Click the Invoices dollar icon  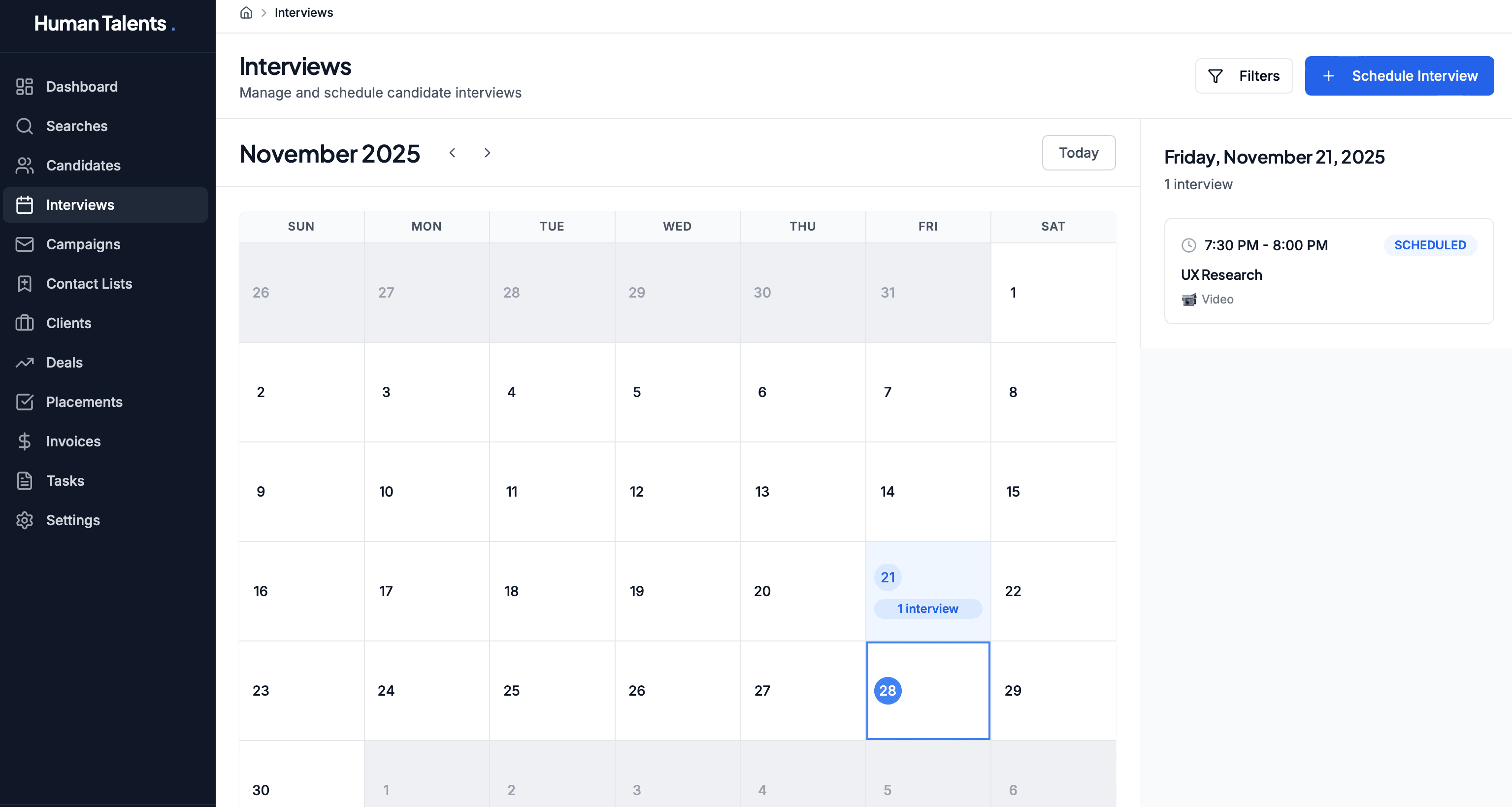click(25, 441)
